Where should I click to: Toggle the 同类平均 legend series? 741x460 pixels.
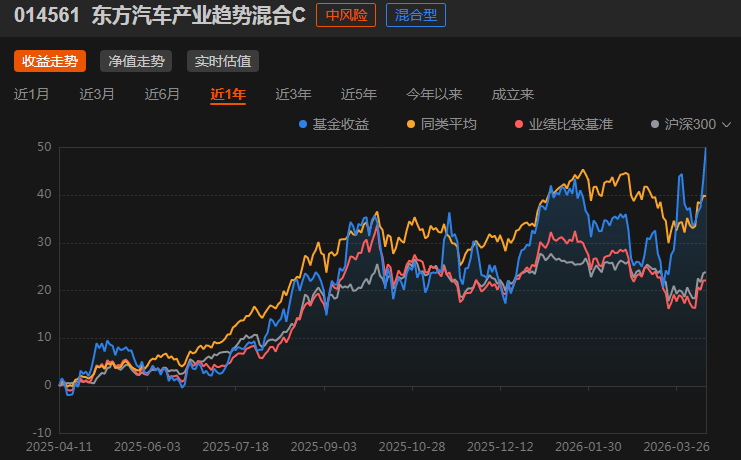[x=442, y=124]
